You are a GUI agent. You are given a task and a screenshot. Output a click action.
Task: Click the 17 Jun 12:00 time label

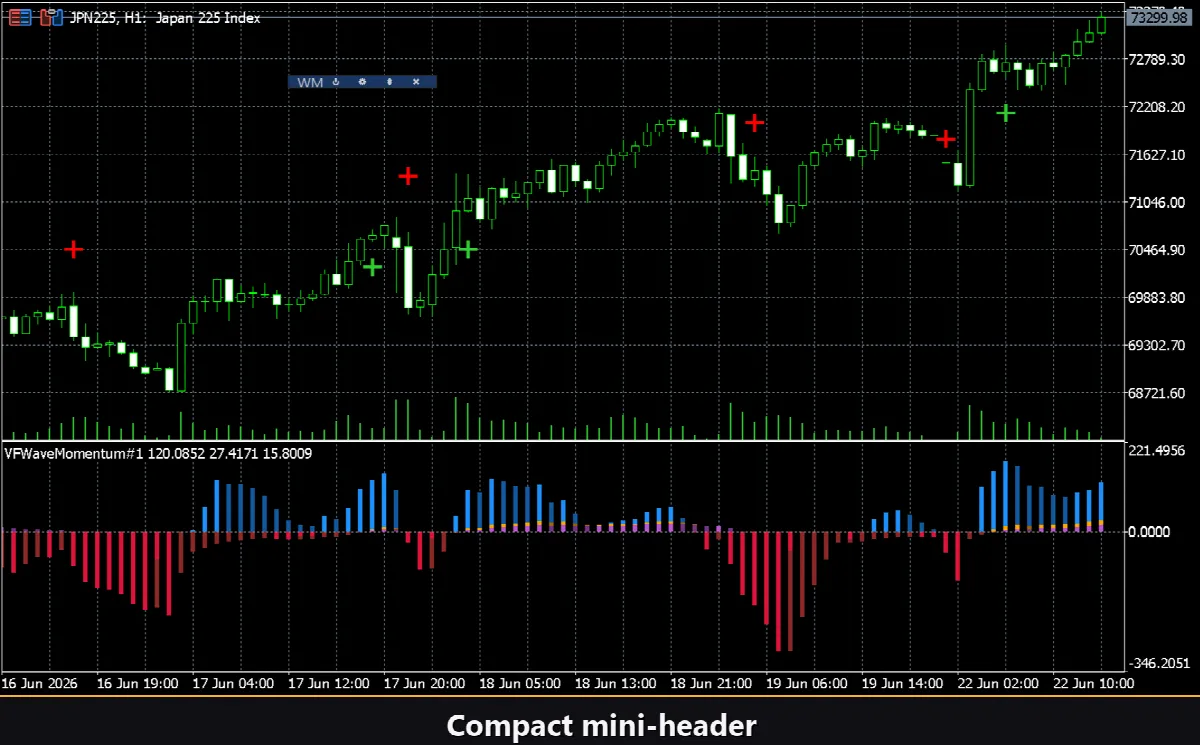[329, 684]
